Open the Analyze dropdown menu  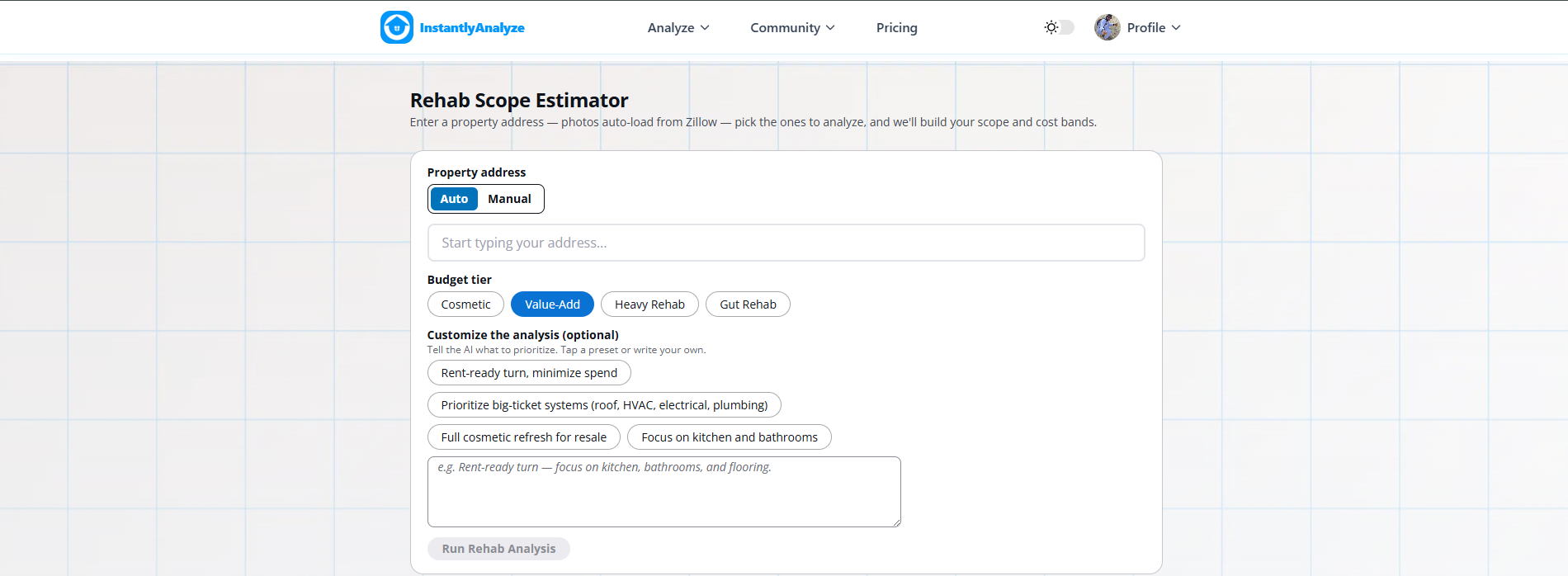678,28
